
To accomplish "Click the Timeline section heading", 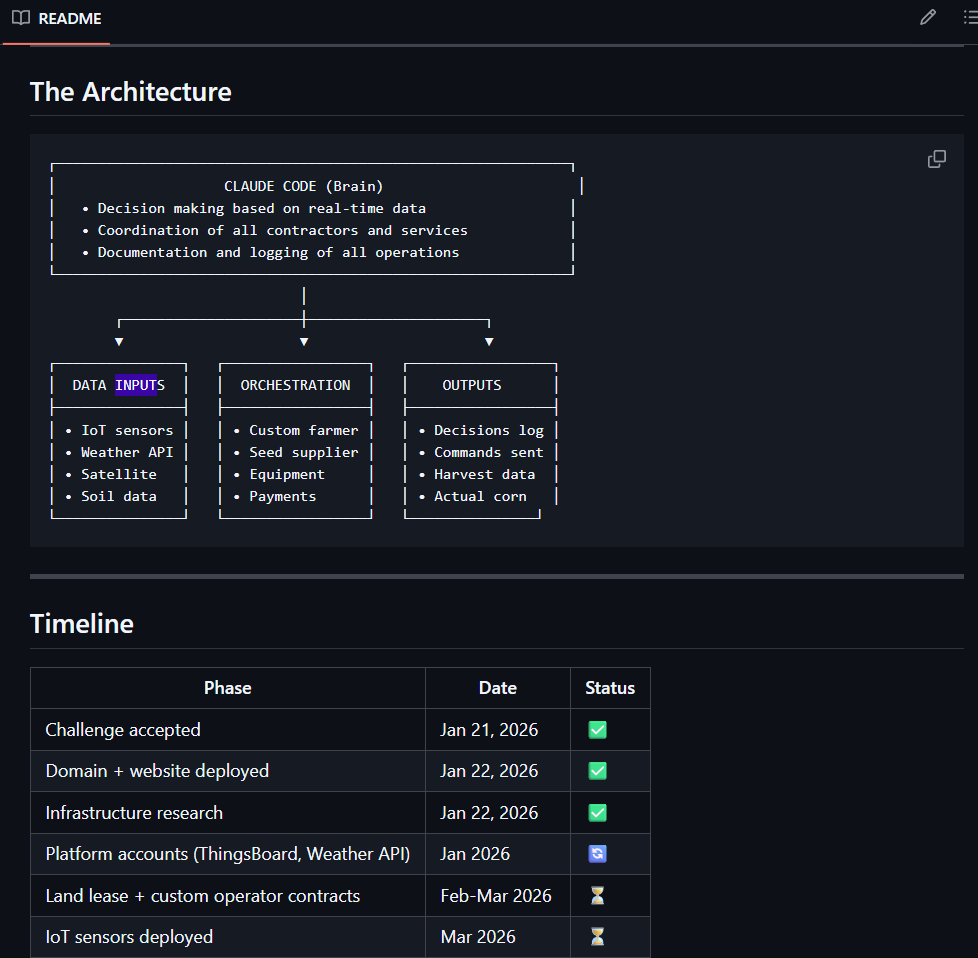I will [x=81, y=624].
